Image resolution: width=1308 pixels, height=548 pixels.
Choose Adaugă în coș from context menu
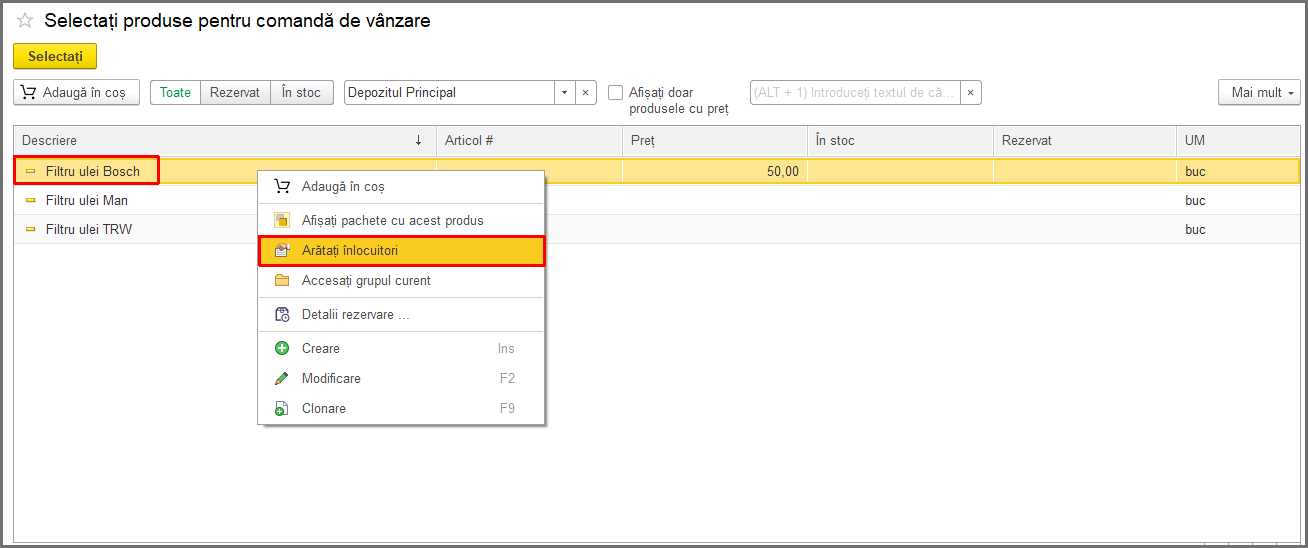[401, 186]
